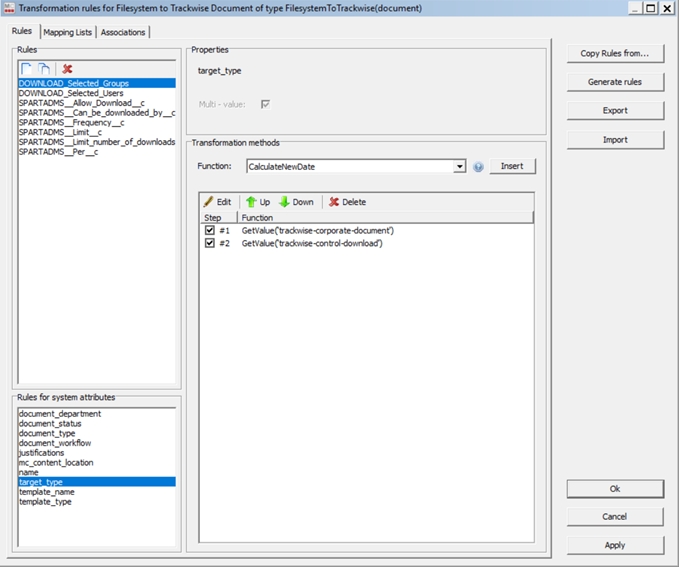Click the new rule icon in Rules toolbar
Screen dimensions: 679x567
(x=27, y=68)
